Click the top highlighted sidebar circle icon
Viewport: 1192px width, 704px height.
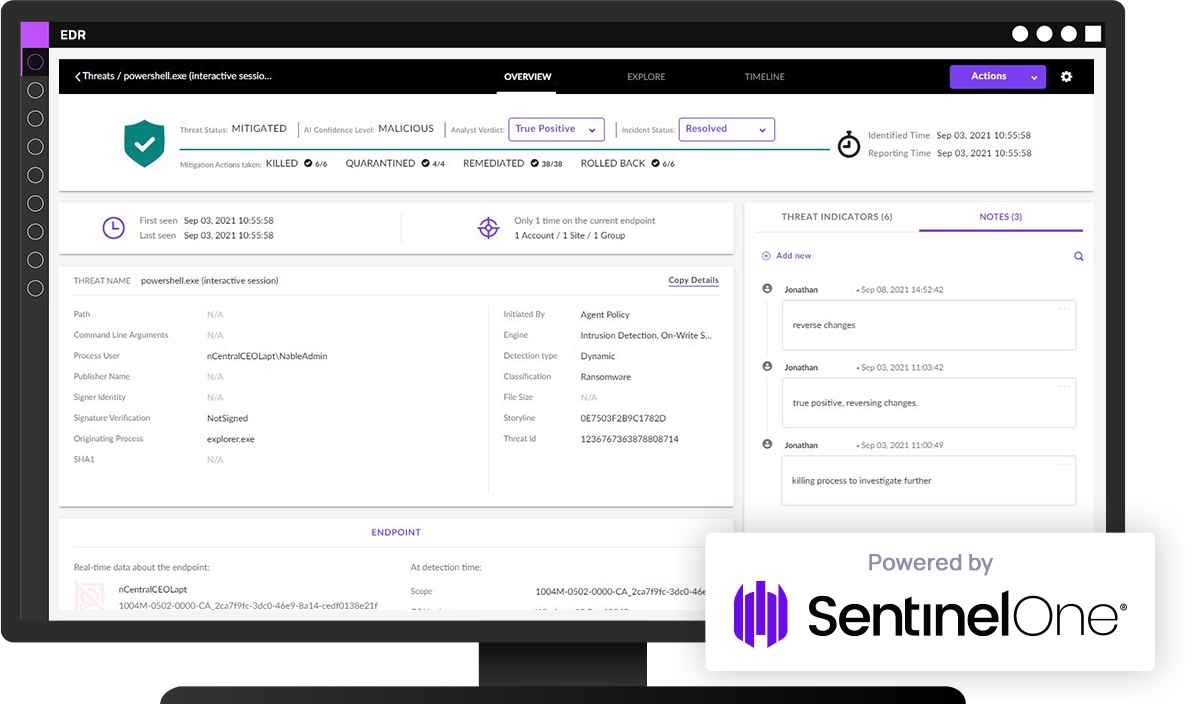(35, 61)
